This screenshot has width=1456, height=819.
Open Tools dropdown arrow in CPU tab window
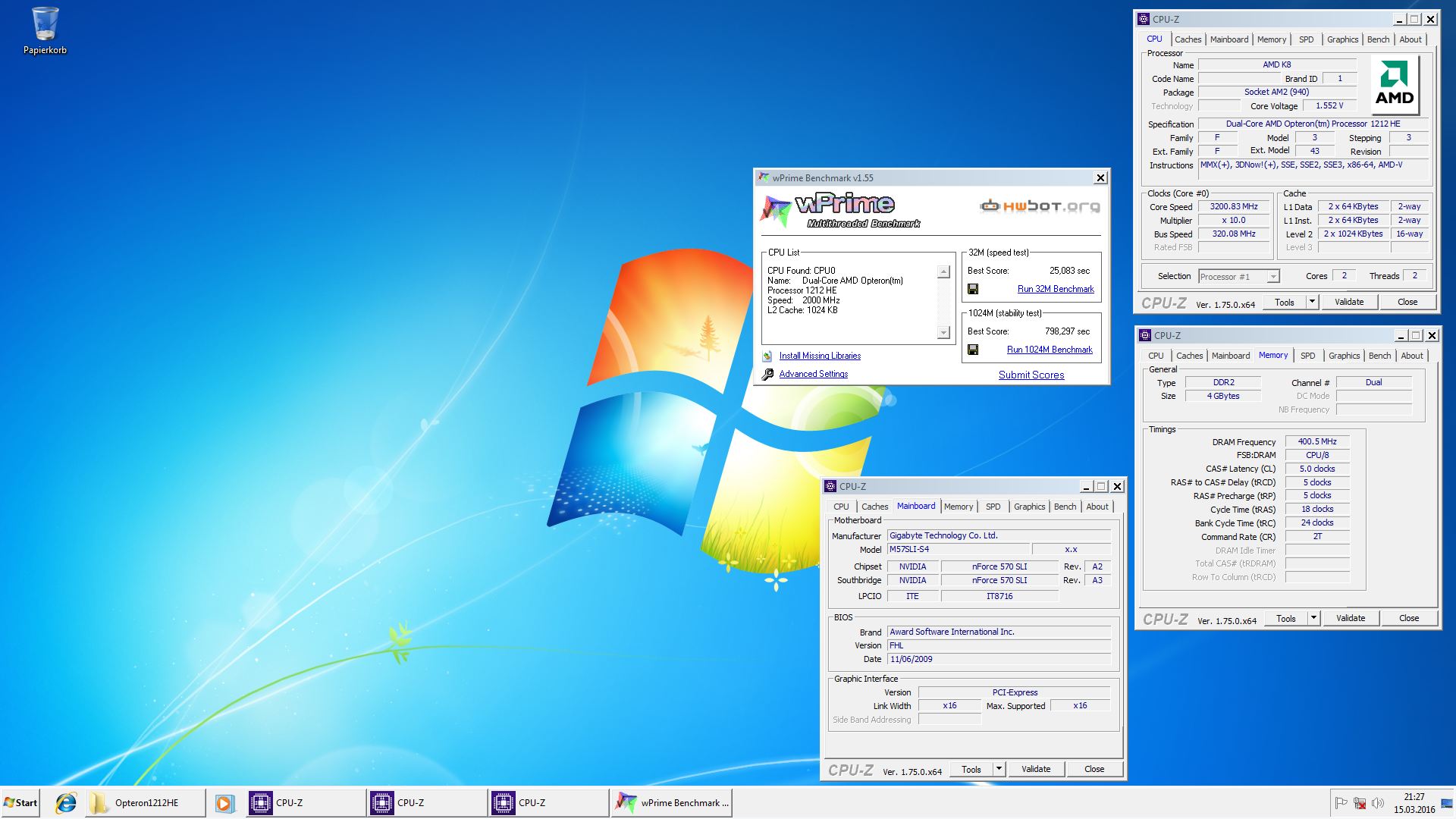click(x=1312, y=302)
